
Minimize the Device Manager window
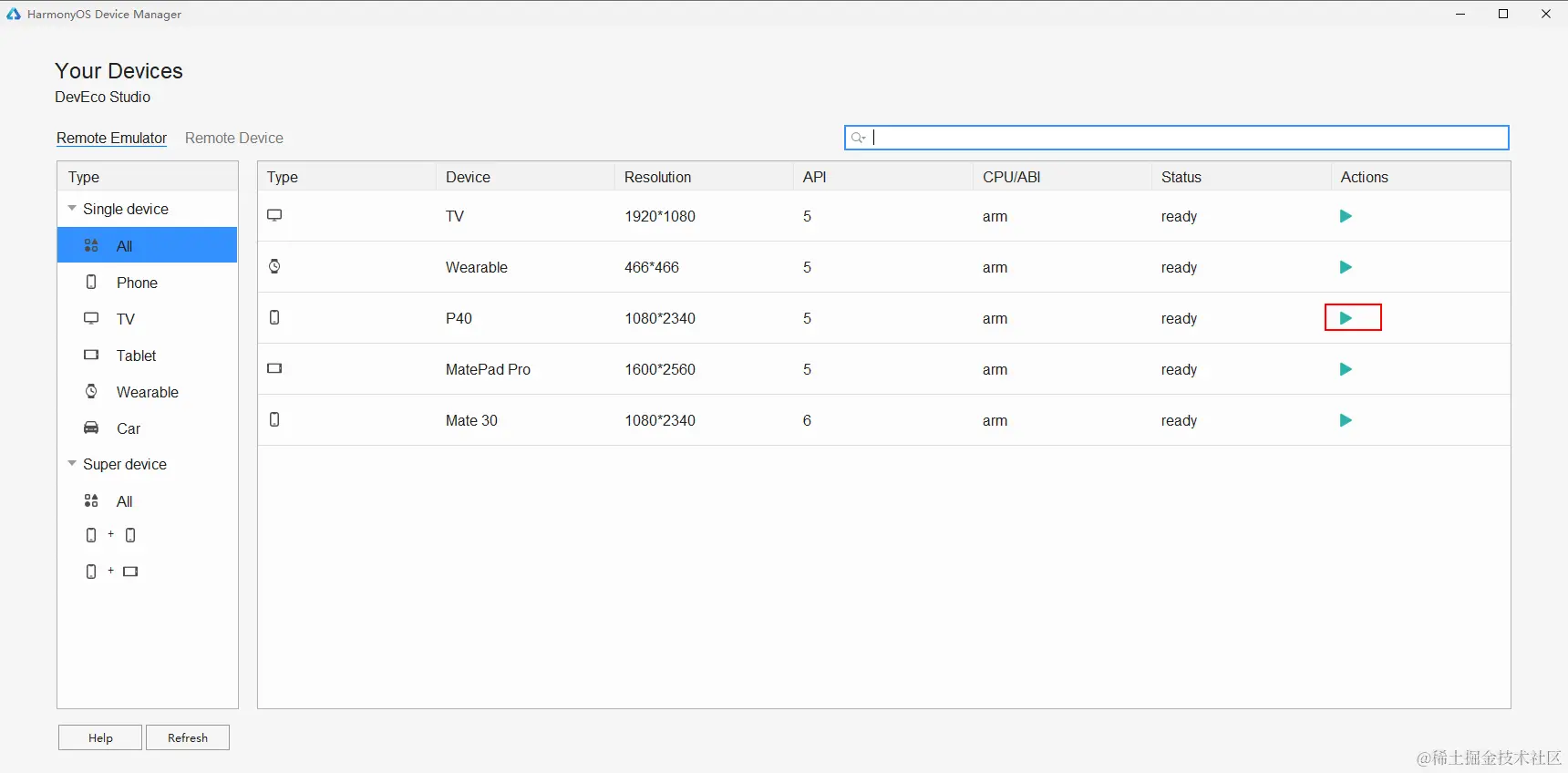pyautogui.click(x=1460, y=14)
